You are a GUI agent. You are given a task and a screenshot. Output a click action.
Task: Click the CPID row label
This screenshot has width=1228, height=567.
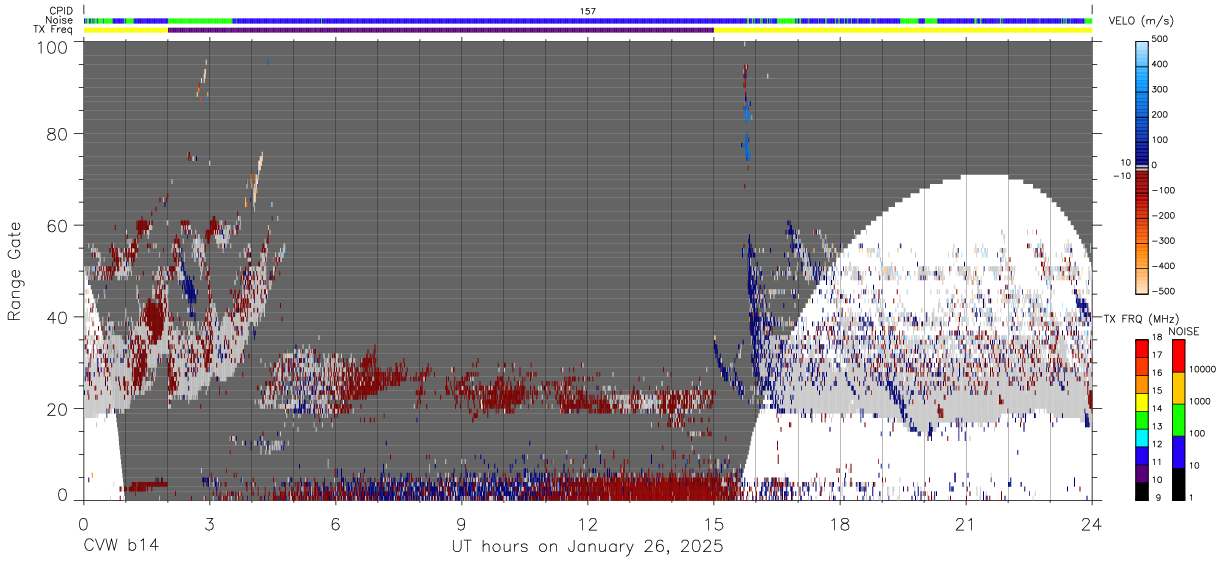point(61,11)
